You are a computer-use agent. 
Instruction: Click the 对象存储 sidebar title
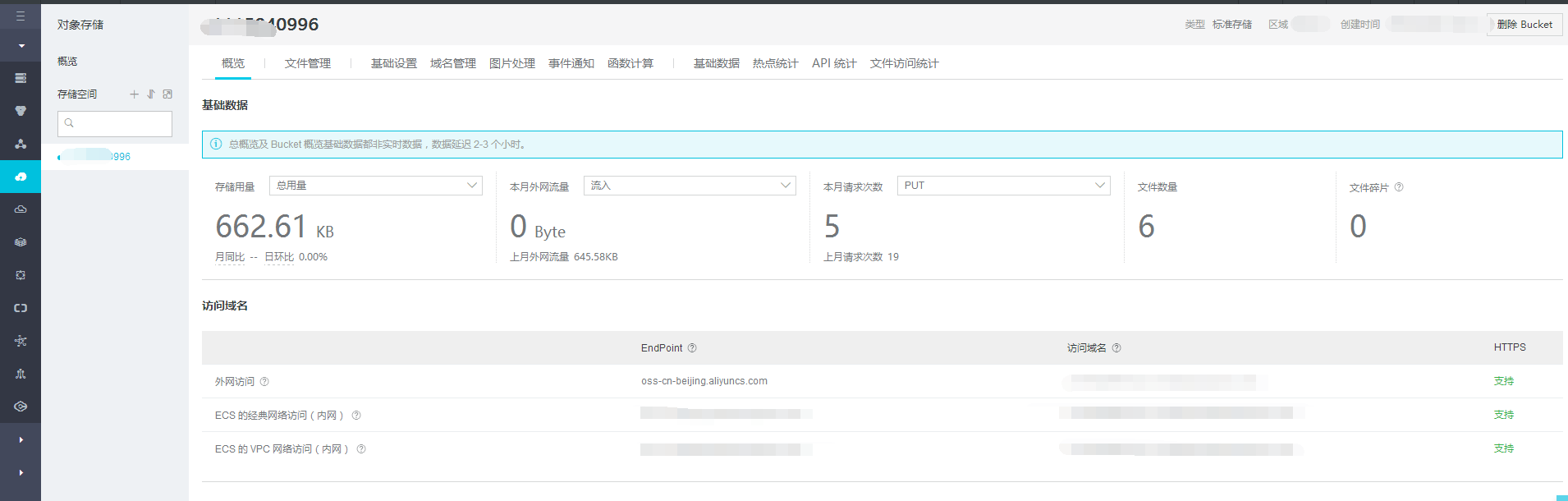[80, 25]
